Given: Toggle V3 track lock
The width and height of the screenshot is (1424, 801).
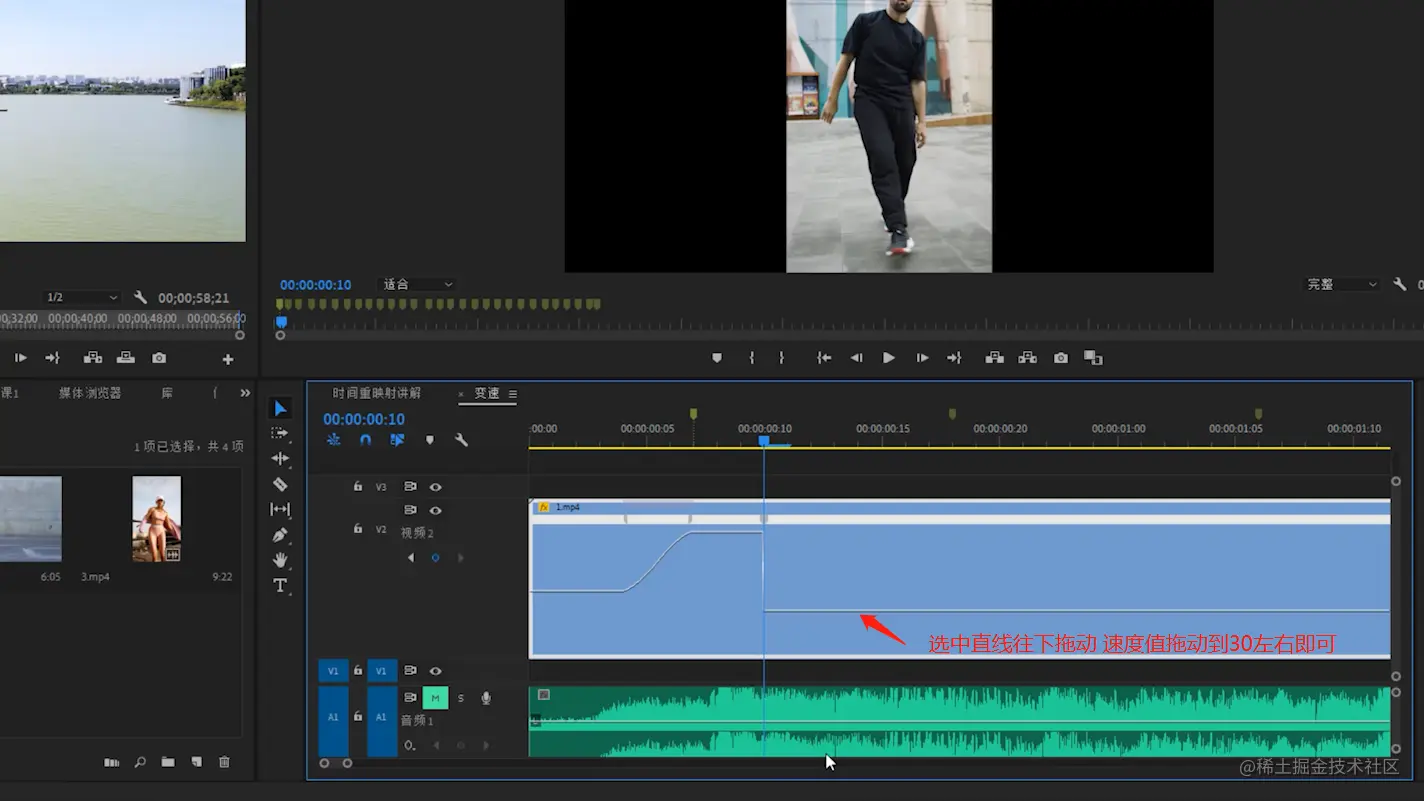Looking at the screenshot, I should tap(358, 486).
